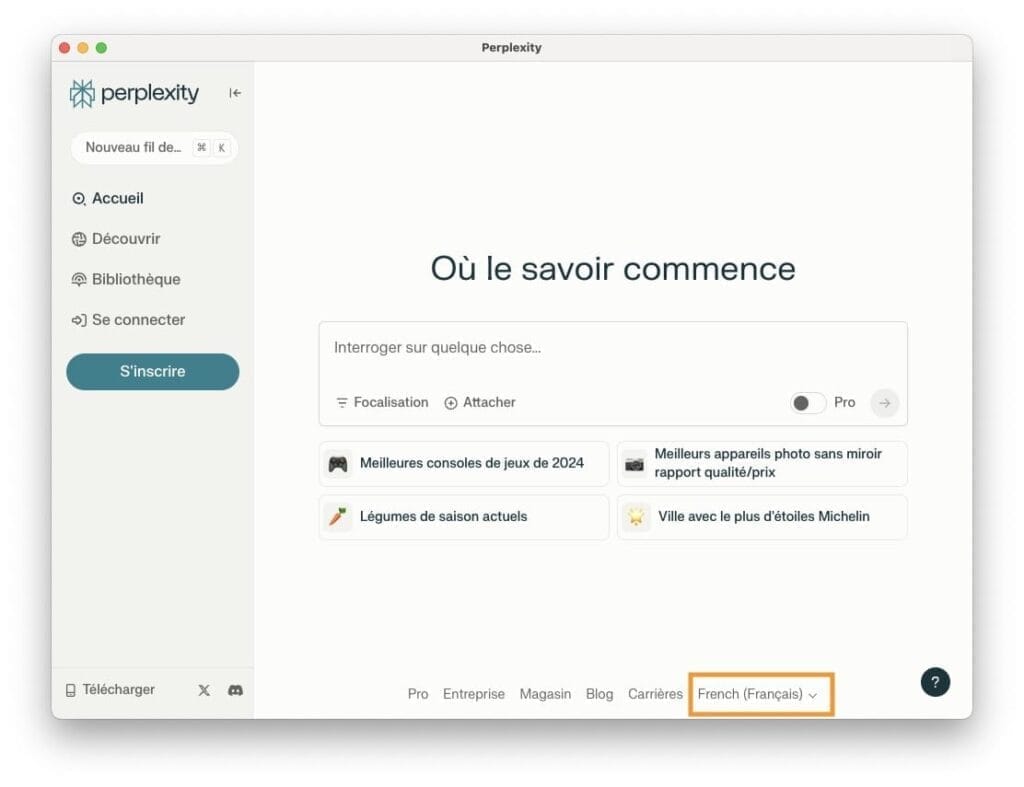Click the Télécharger download icon
The height and width of the screenshot is (787, 1024).
pos(69,689)
